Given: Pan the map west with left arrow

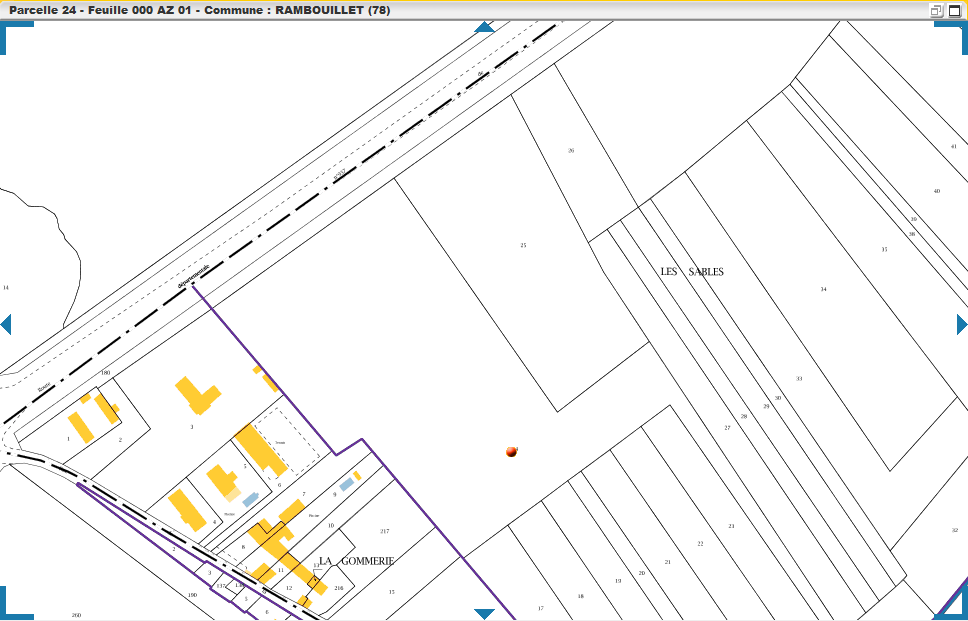Looking at the screenshot, I should pyautogui.click(x=6, y=324).
